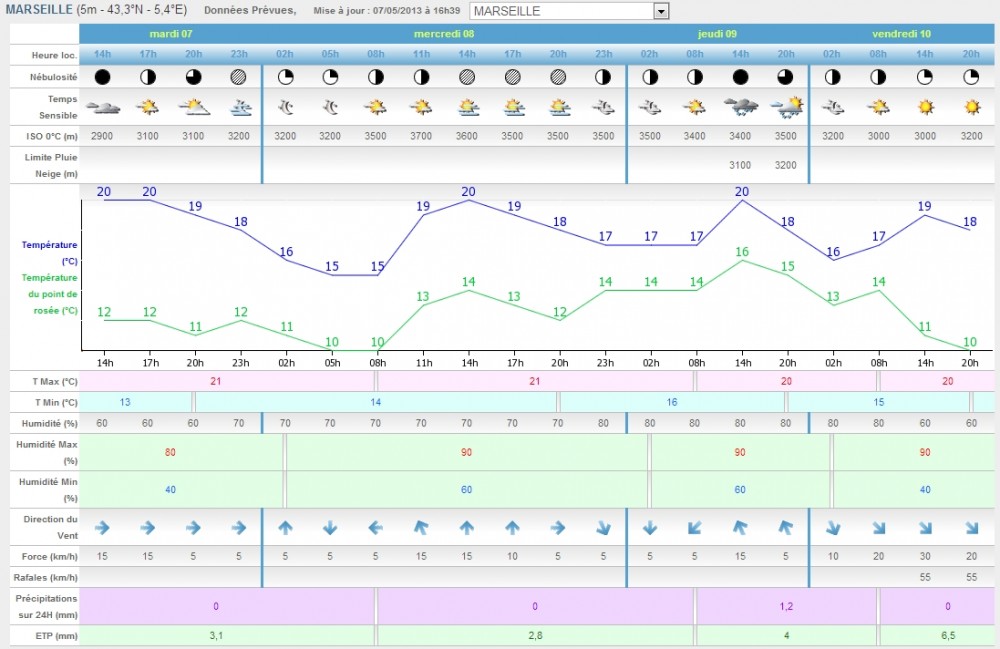Select the mercredi 08 day header
1000x649 pixels.
pos(444,33)
